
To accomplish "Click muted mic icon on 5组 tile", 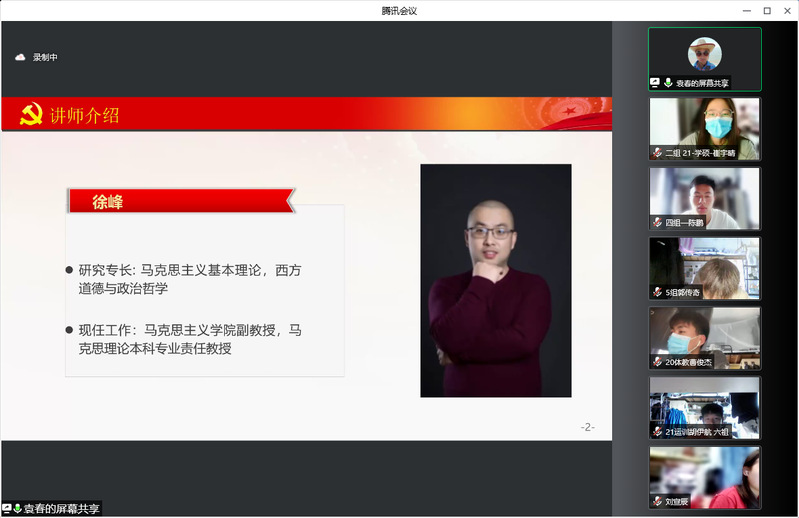I will click(657, 292).
